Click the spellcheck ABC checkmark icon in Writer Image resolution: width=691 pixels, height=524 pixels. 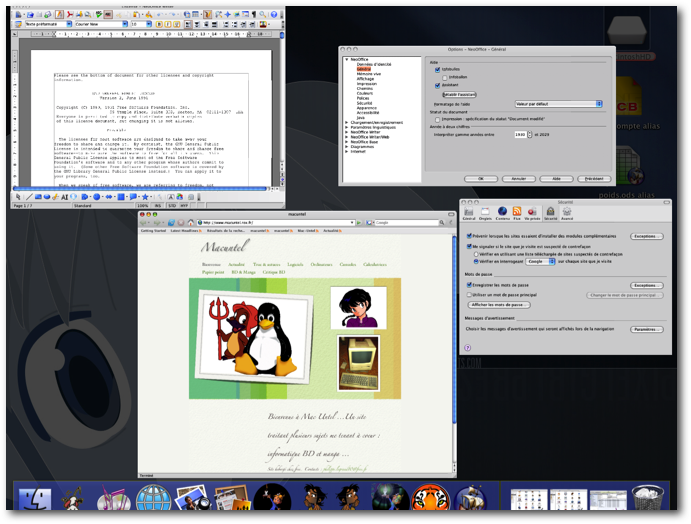(x=99, y=15)
